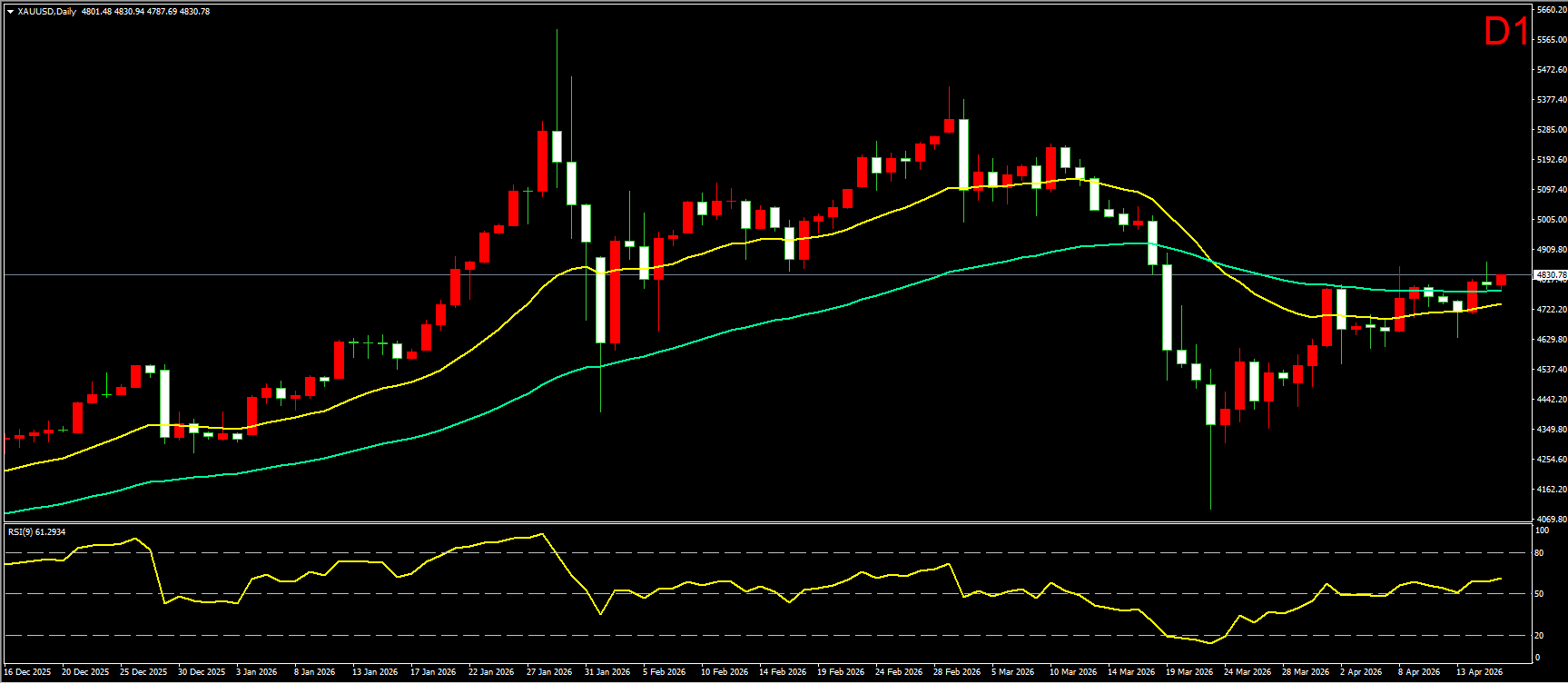Click the RSI scale value 20

pos(1539,636)
